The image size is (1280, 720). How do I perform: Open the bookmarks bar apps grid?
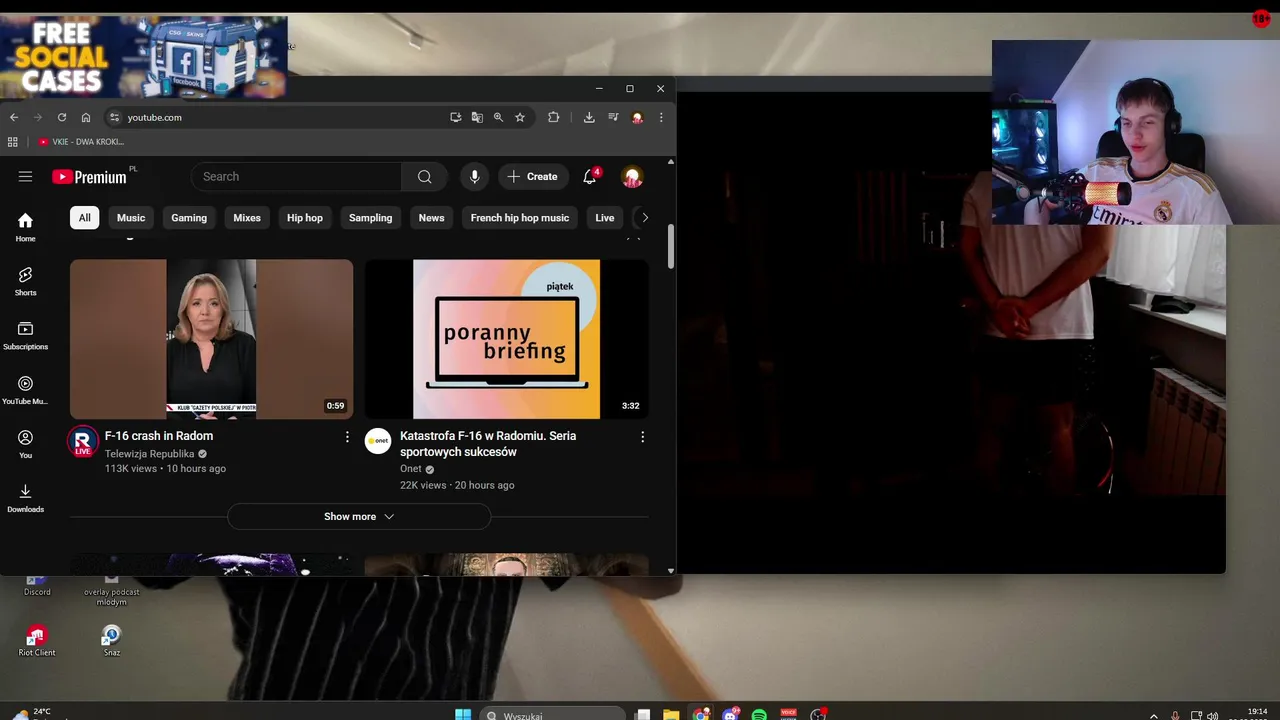point(13,142)
